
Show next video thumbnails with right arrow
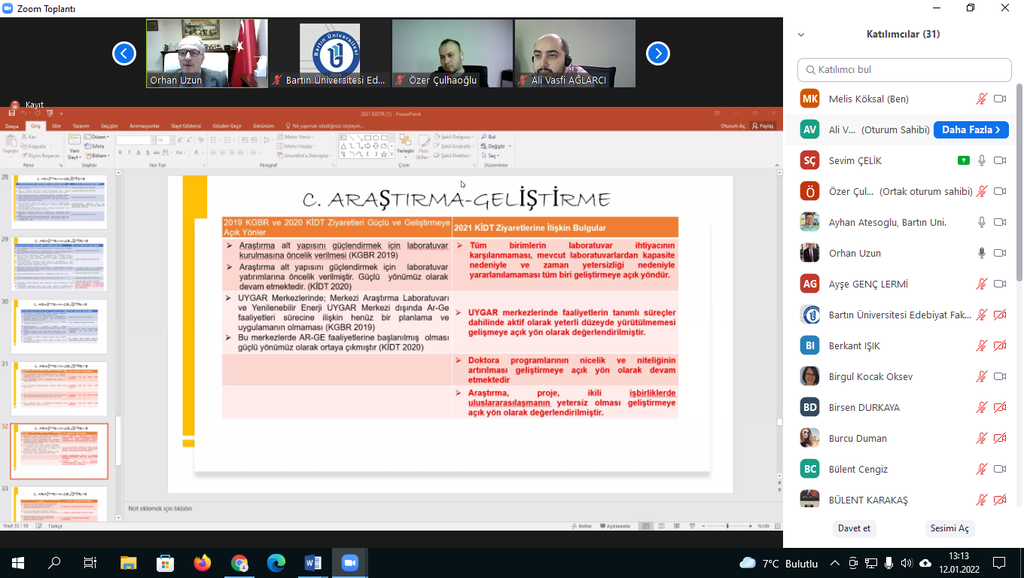tap(657, 53)
